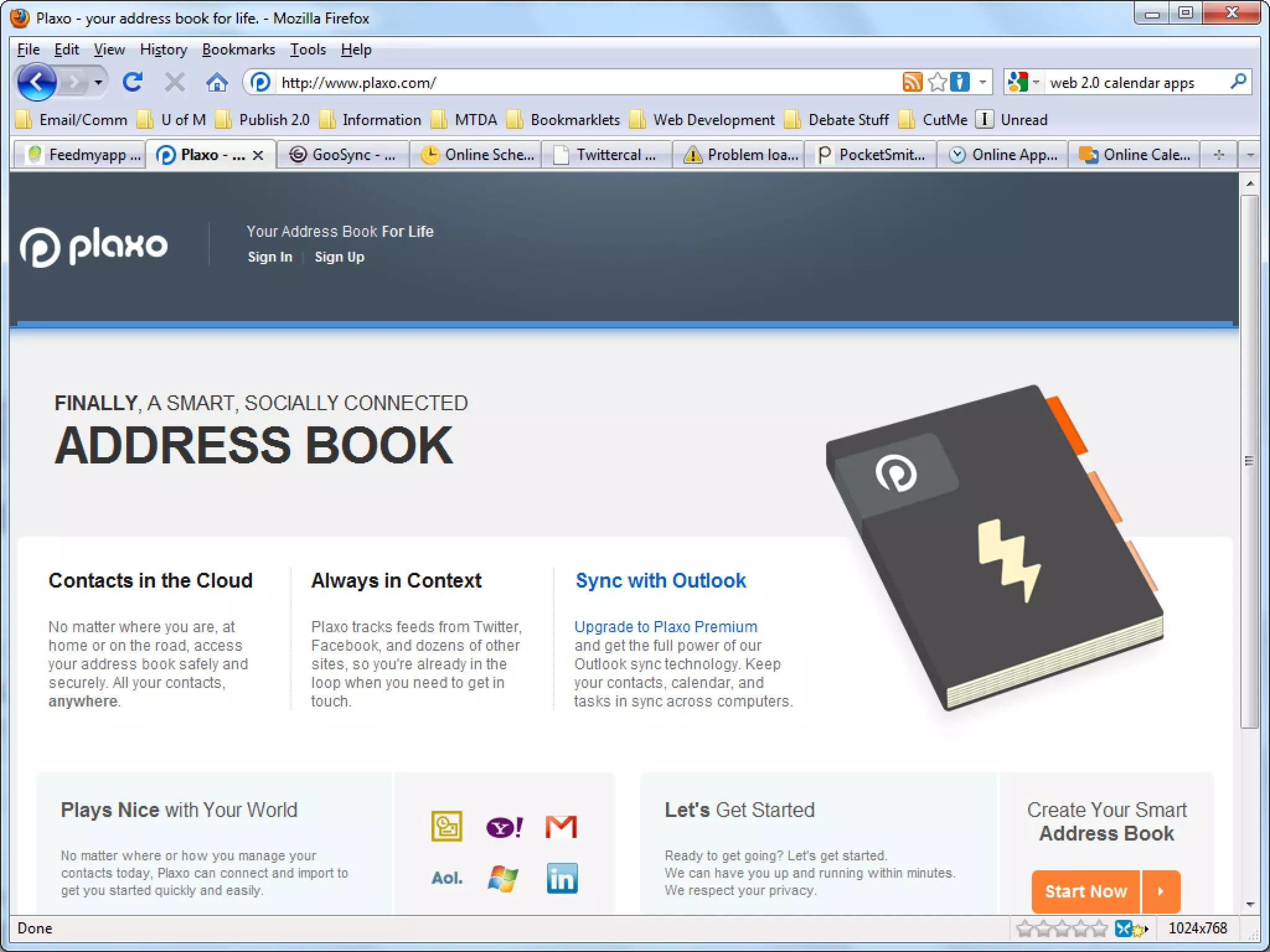Click the AOL logo icon

point(446,878)
